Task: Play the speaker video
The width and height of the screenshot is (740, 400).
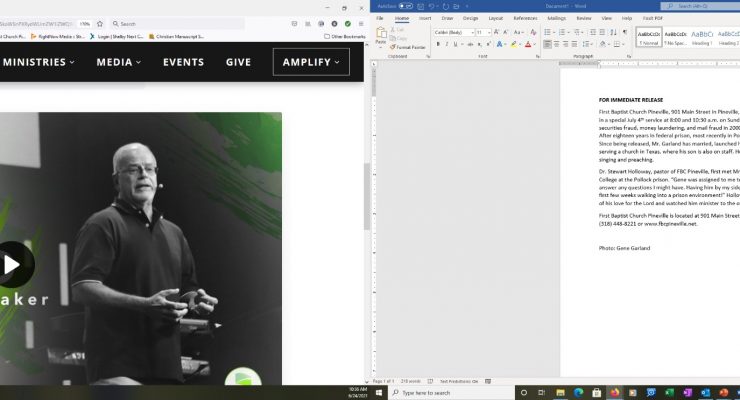Action: click(12, 264)
